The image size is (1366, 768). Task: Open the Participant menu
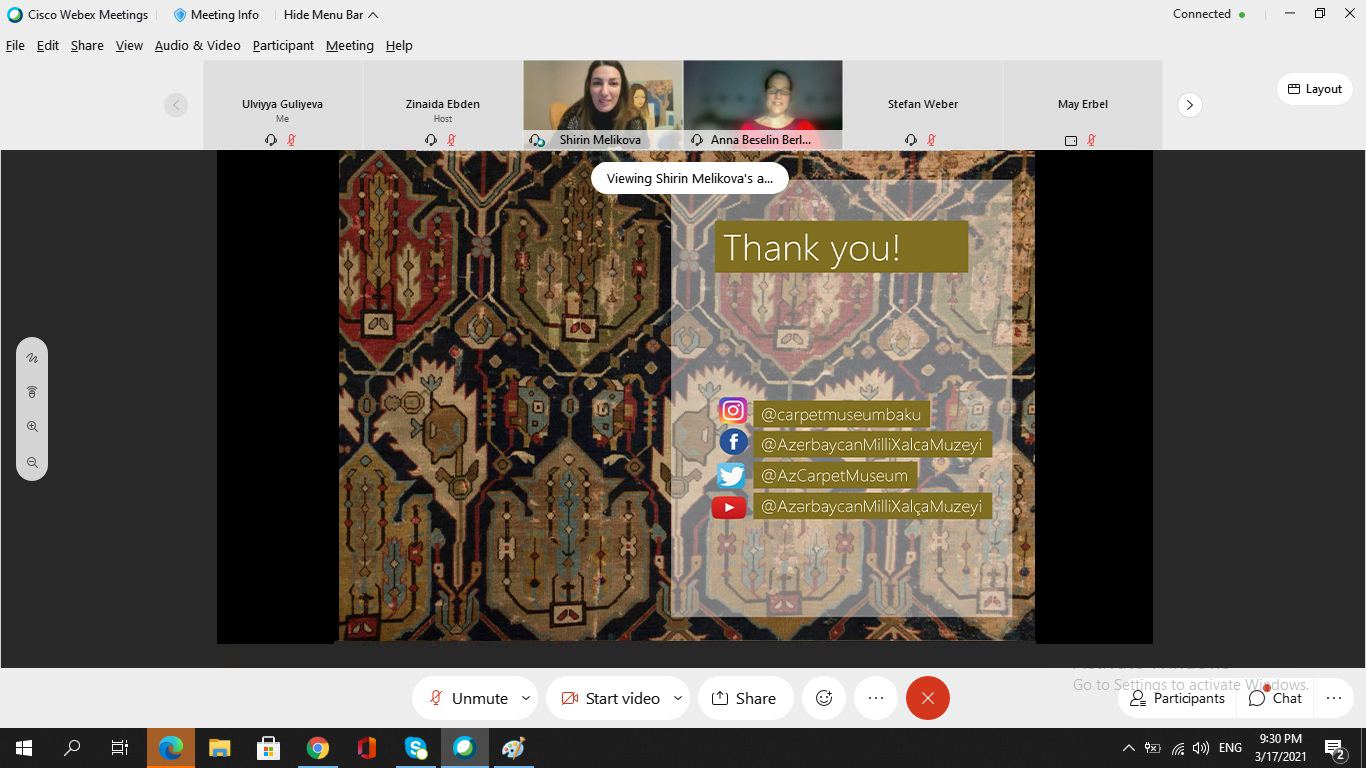[x=283, y=45]
